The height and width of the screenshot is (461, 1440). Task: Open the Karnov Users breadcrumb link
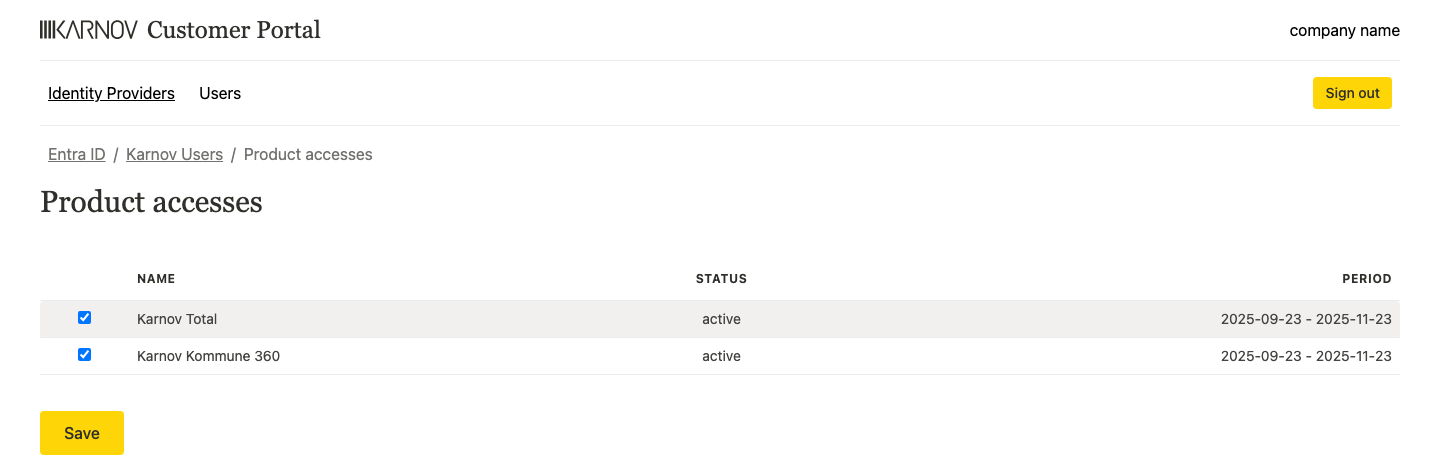coord(174,155)
